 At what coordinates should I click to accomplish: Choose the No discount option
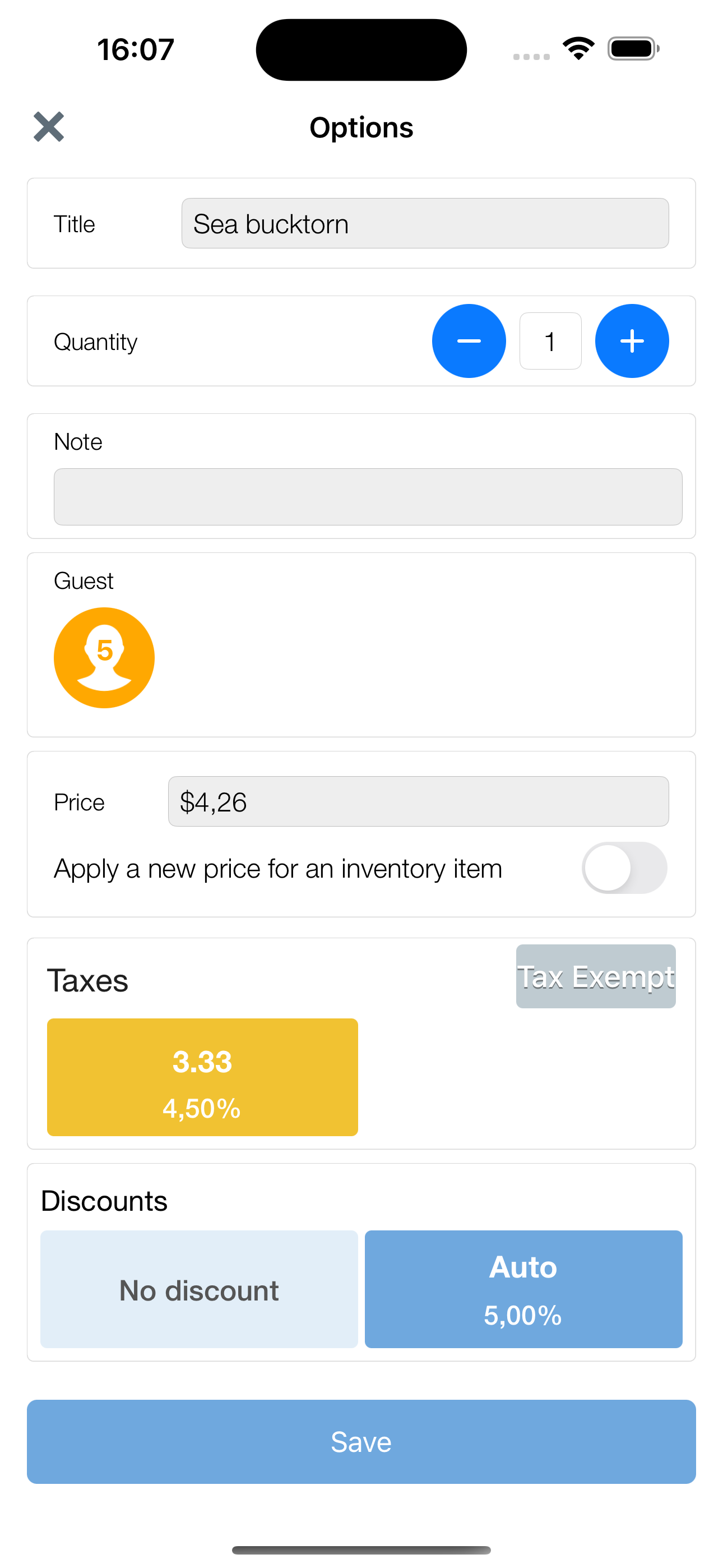pos(199,1289)
